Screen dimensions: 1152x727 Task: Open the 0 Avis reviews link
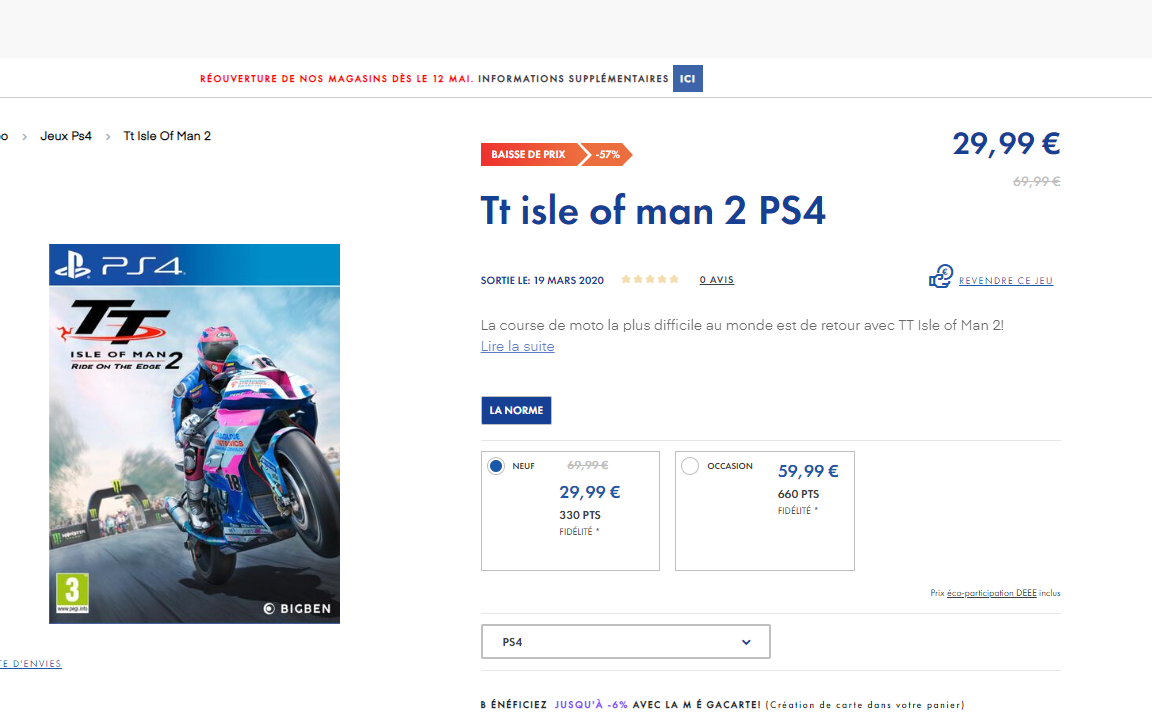pyautogui.click(x=717, y=280)
